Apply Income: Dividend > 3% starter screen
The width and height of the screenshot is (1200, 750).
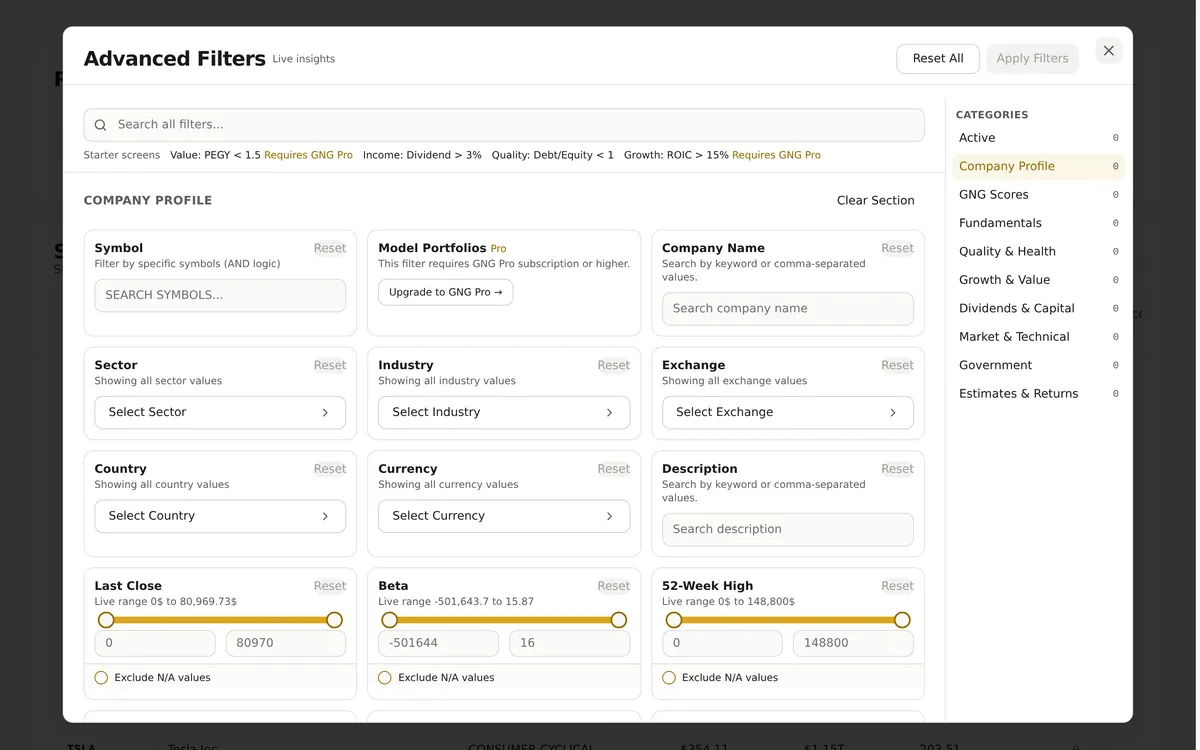[422, 156]
